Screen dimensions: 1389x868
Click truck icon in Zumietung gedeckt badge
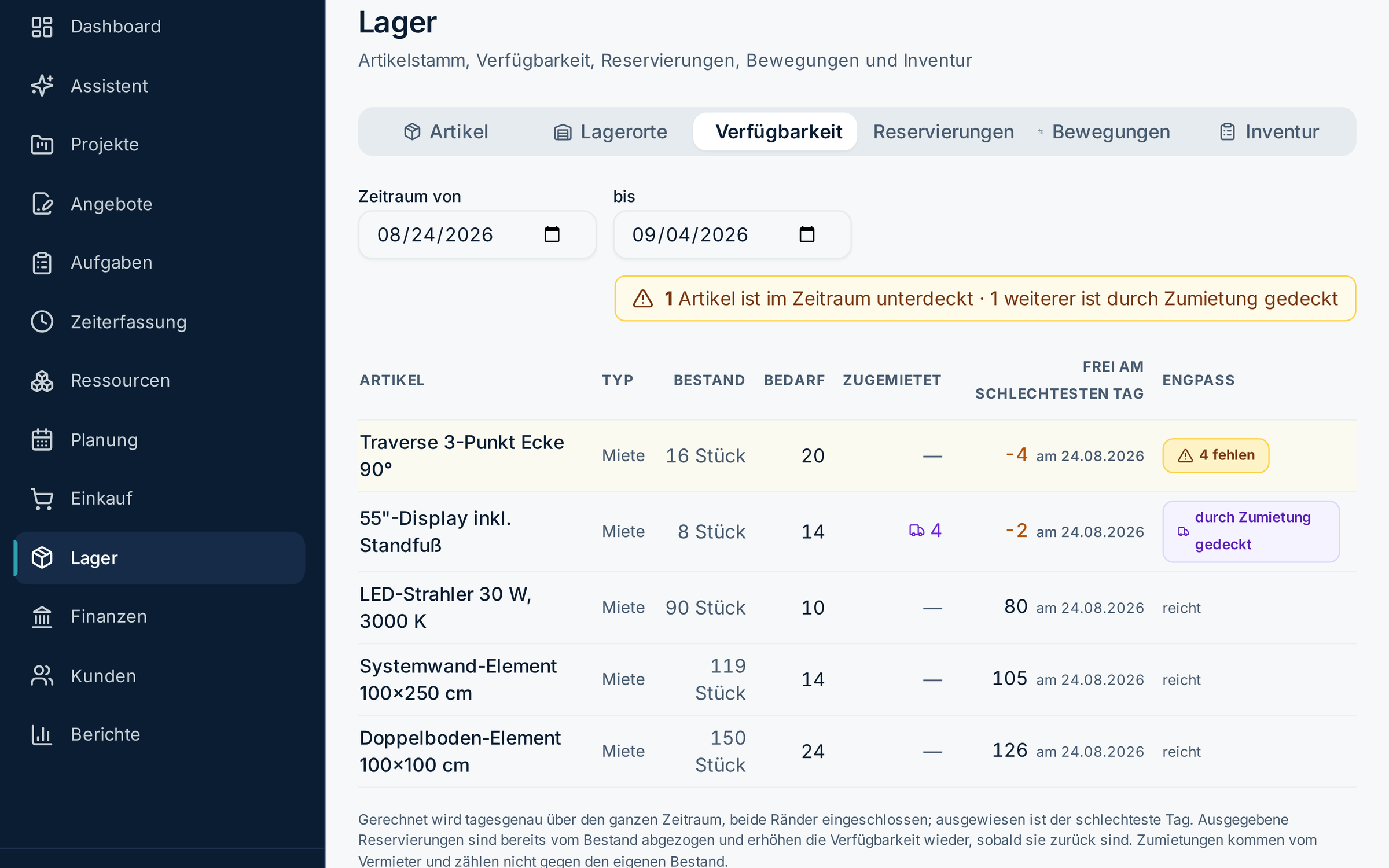tap(1184, 532)
